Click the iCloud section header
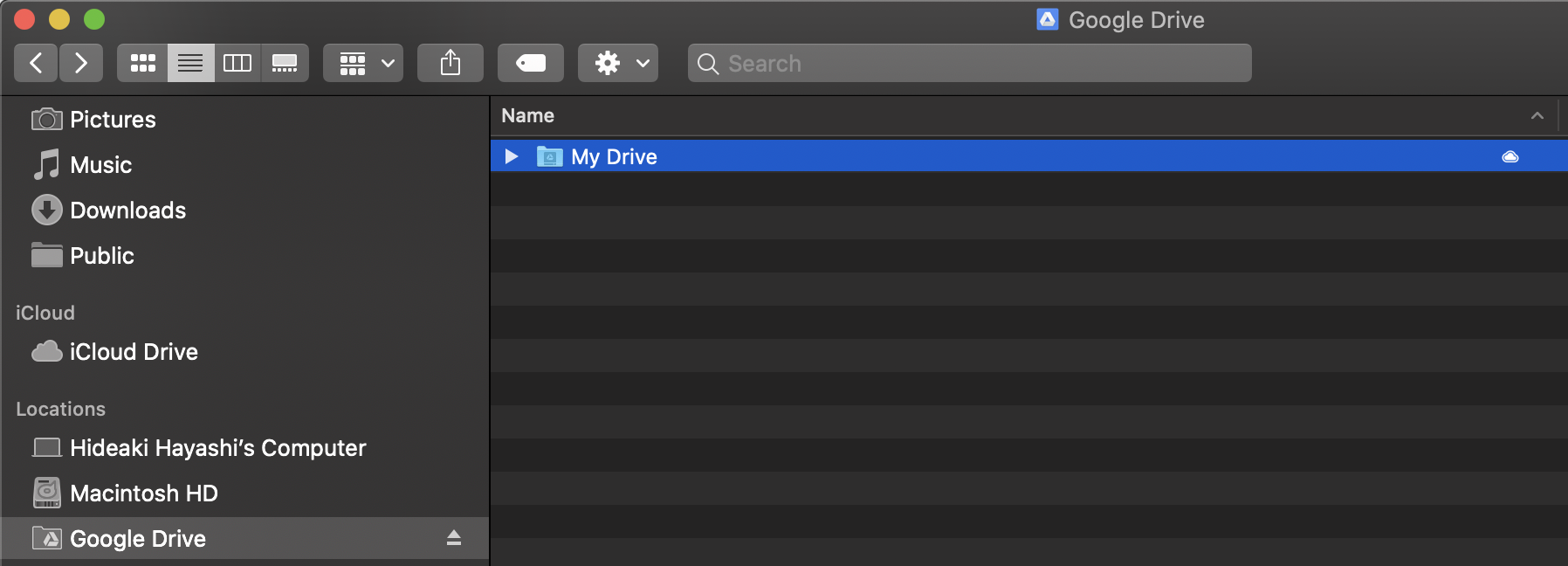Screen dimensions: 1568x566 [x=45, y=313]
